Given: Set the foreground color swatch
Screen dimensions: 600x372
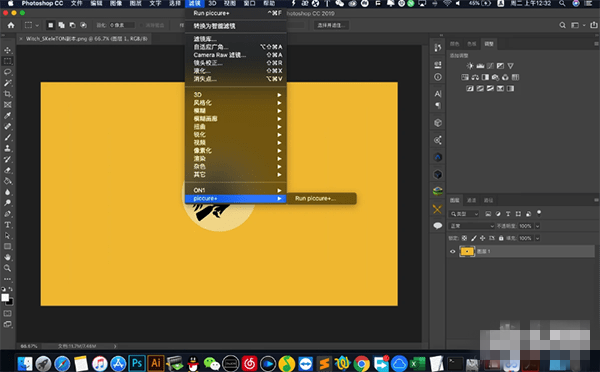Looking at the screenshot, I should [5, 297].
